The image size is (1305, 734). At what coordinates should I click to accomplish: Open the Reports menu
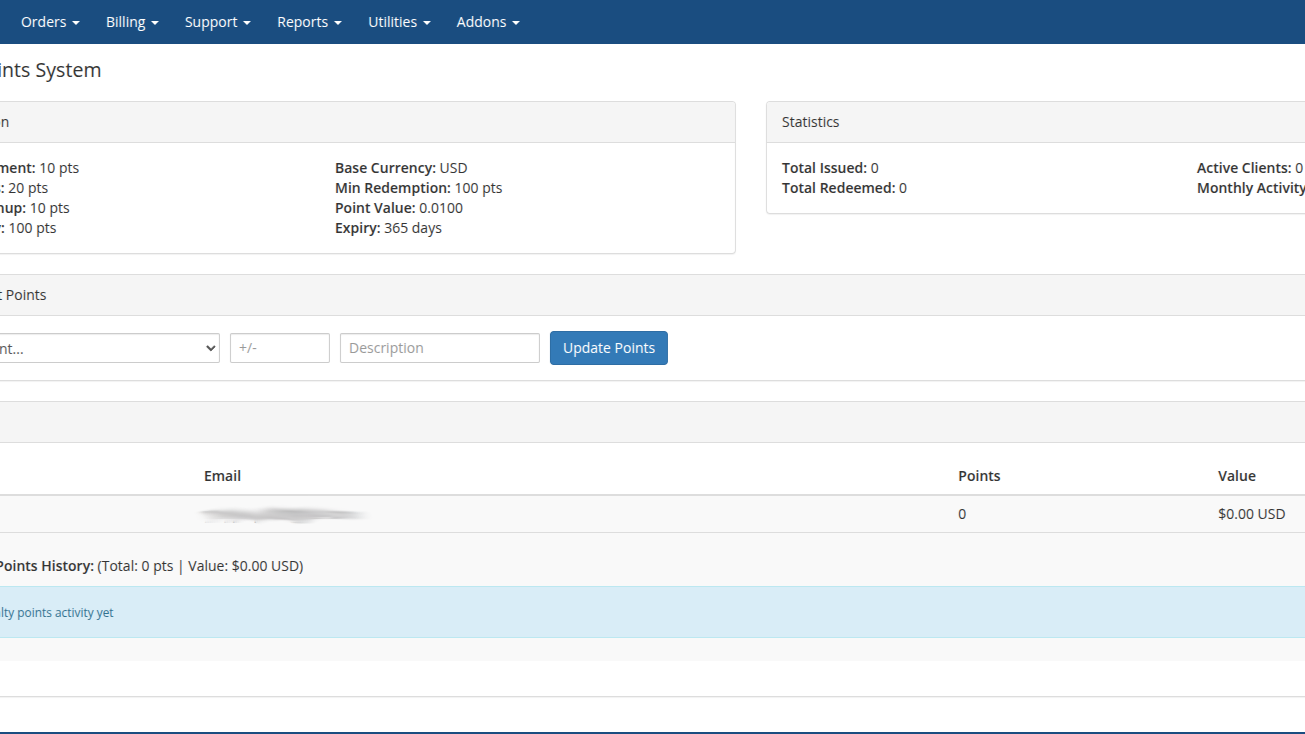[309, 22]
